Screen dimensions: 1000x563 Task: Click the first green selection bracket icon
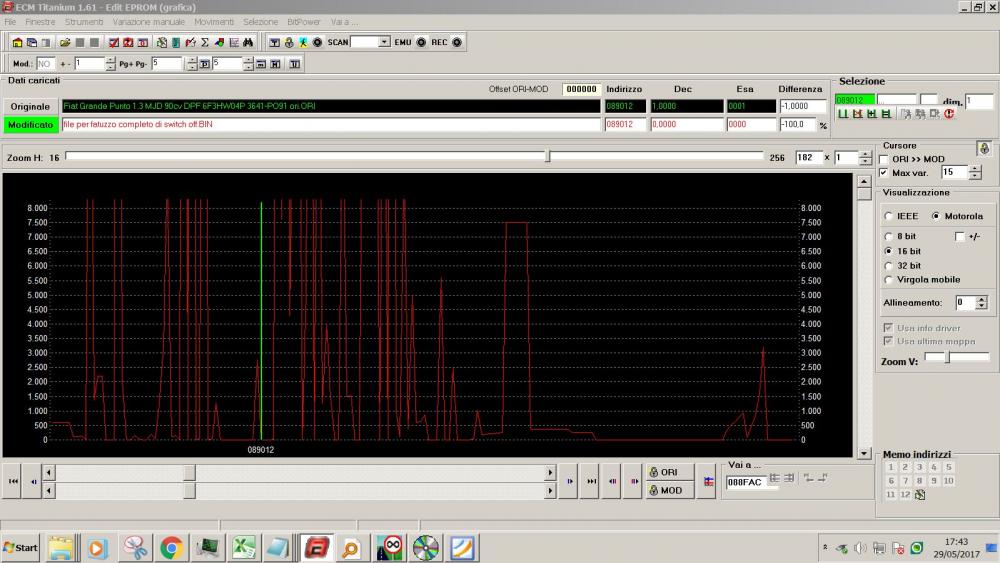pyautogui.click(x=843, y=113)
